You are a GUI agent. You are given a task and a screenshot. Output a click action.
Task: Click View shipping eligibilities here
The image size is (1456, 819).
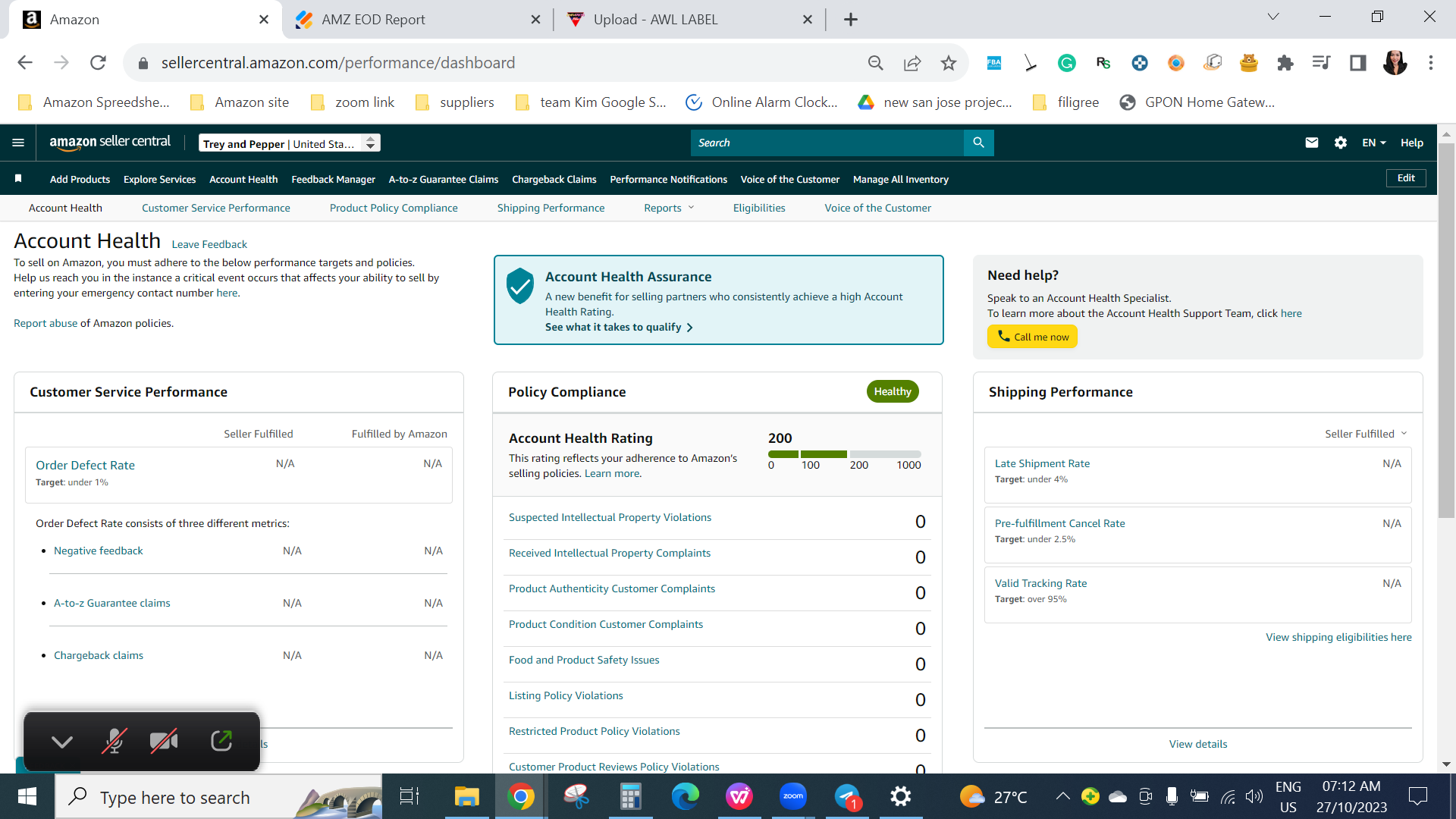tap(1338, 637)
